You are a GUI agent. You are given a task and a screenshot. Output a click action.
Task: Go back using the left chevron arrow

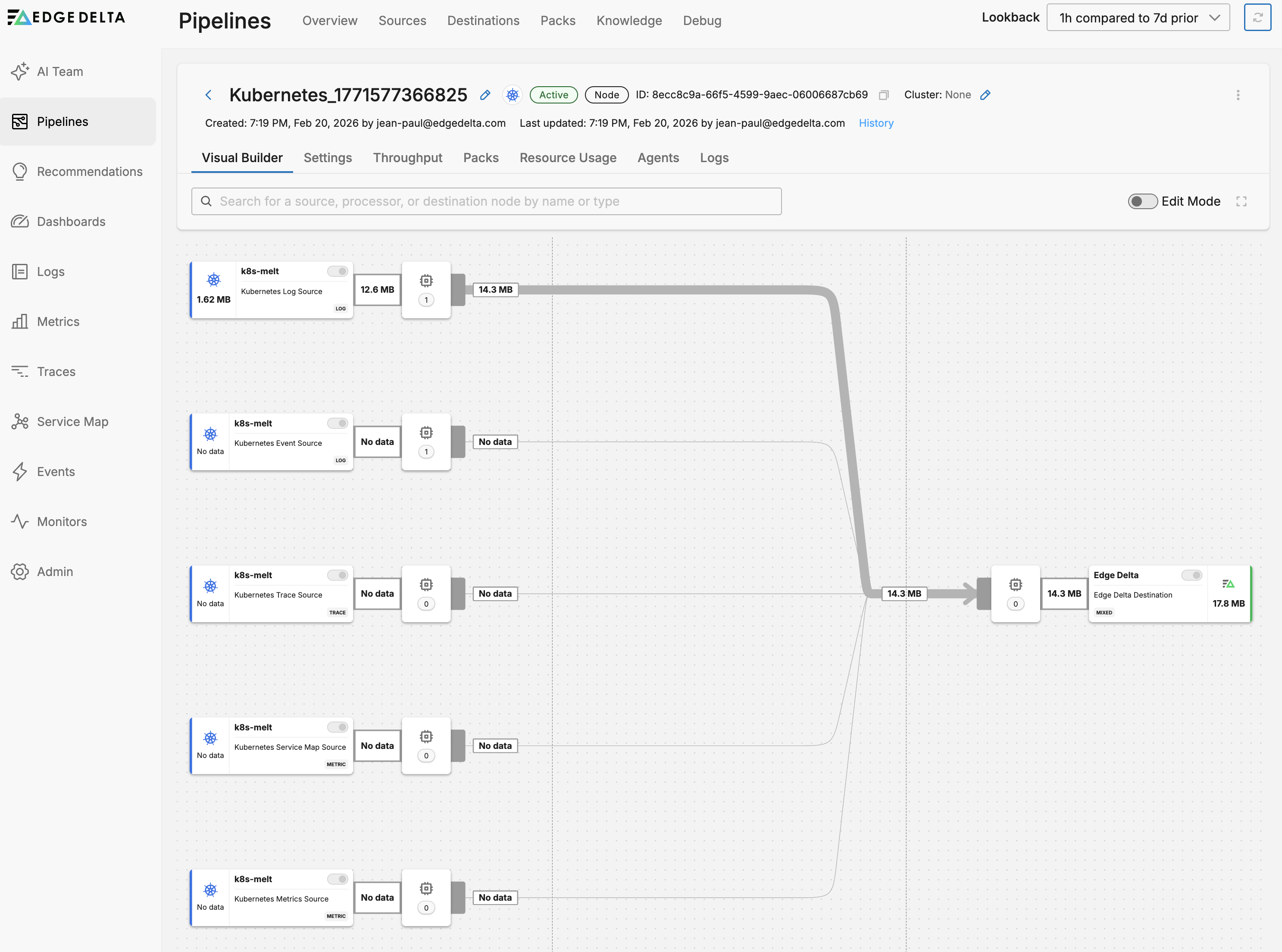208,94
